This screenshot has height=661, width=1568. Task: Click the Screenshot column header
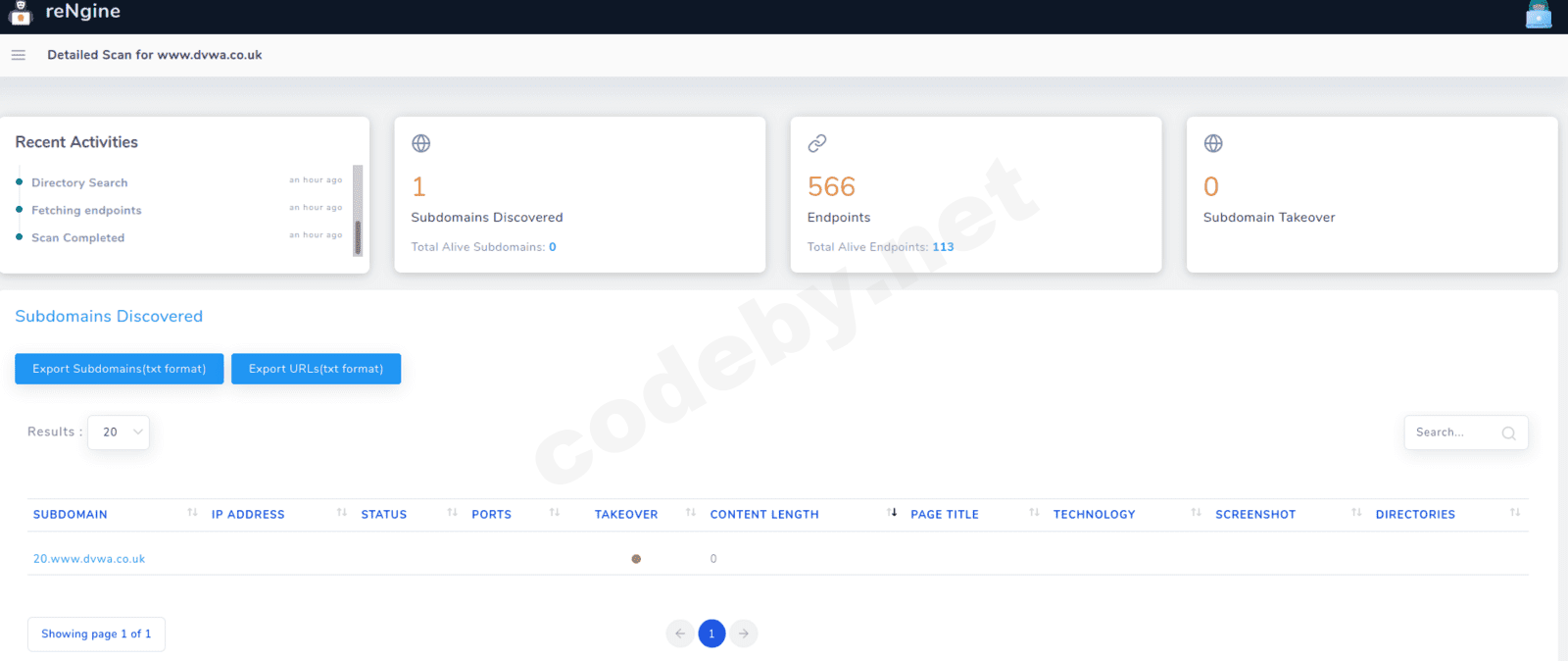point(1255,514)
